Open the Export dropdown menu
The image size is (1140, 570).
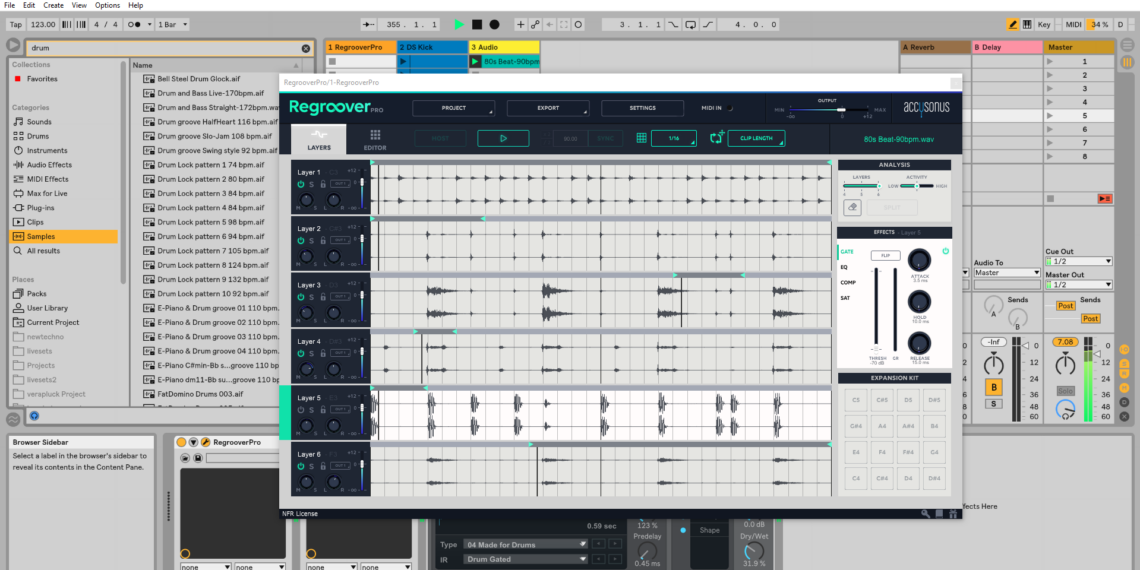point(547,108)
